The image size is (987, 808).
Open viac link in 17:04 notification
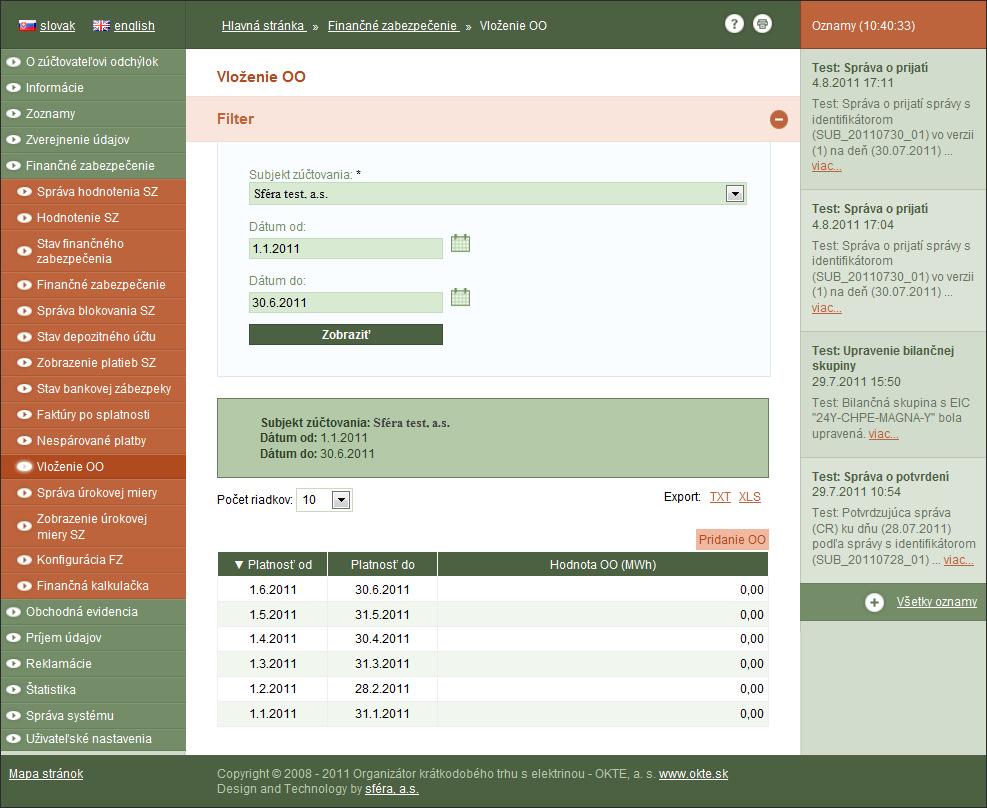(826, 308)
